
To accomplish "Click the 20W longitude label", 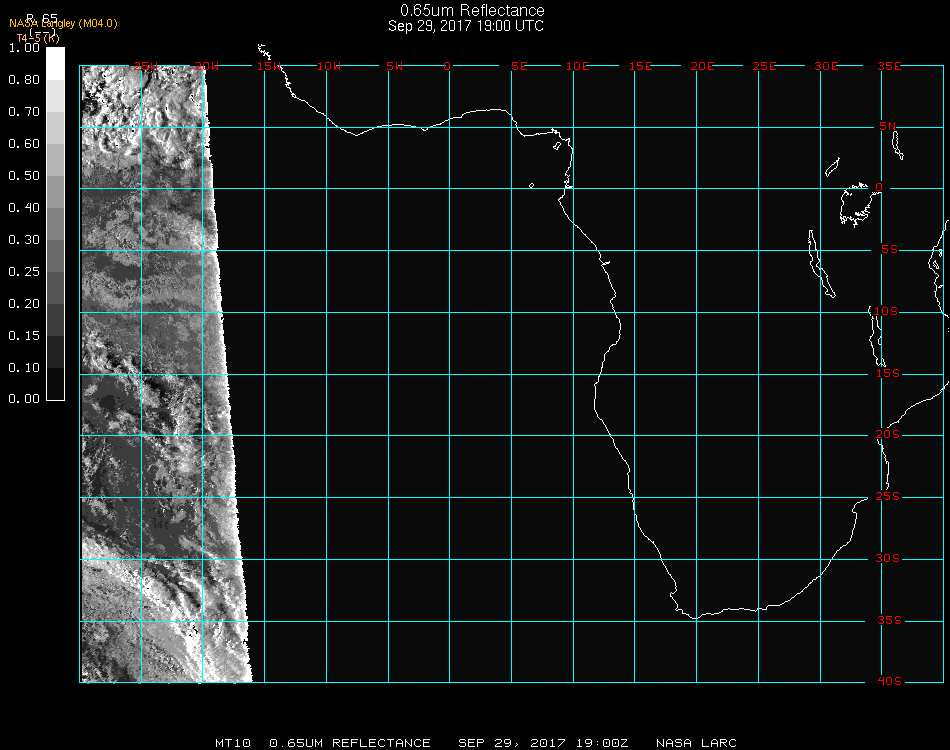I will point(206,66).
